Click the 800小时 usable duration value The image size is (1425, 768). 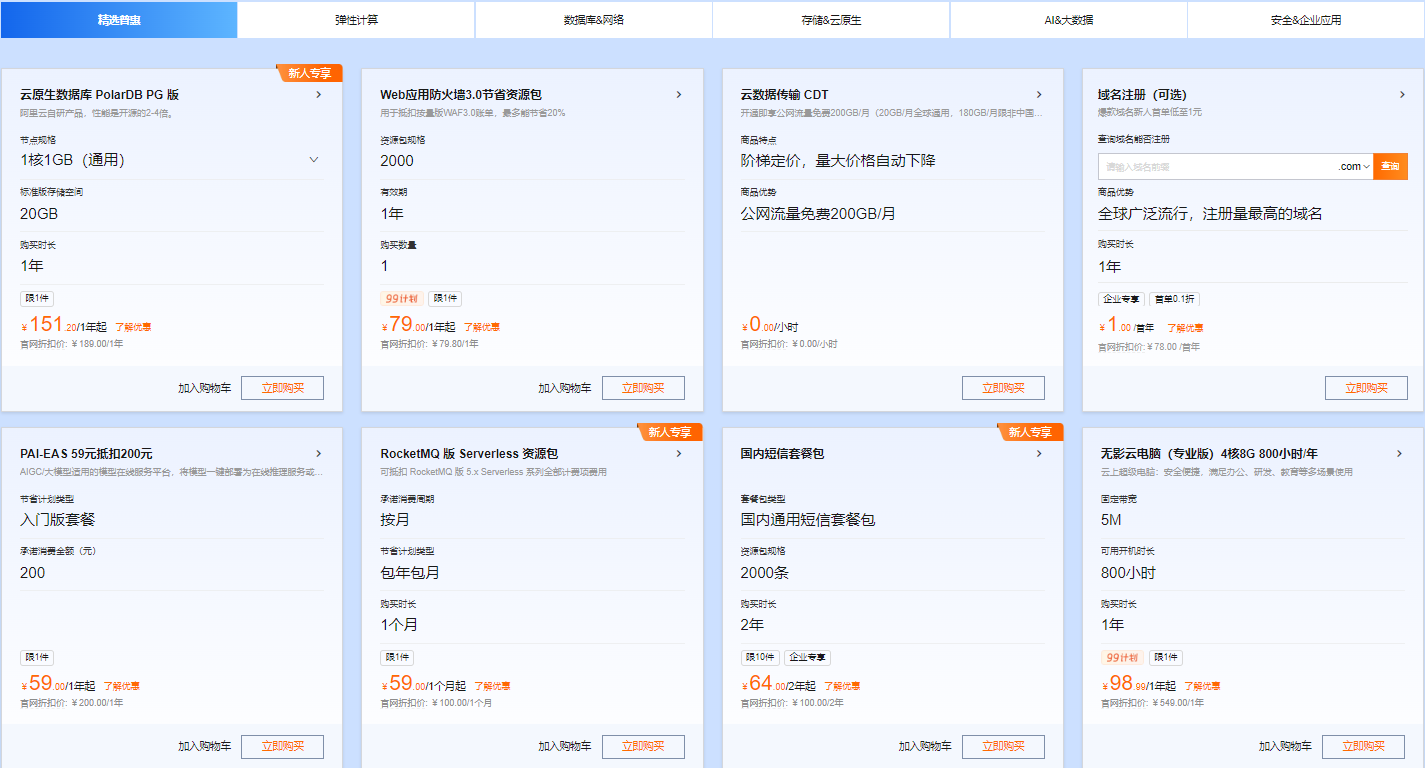tap(1128, 573)
